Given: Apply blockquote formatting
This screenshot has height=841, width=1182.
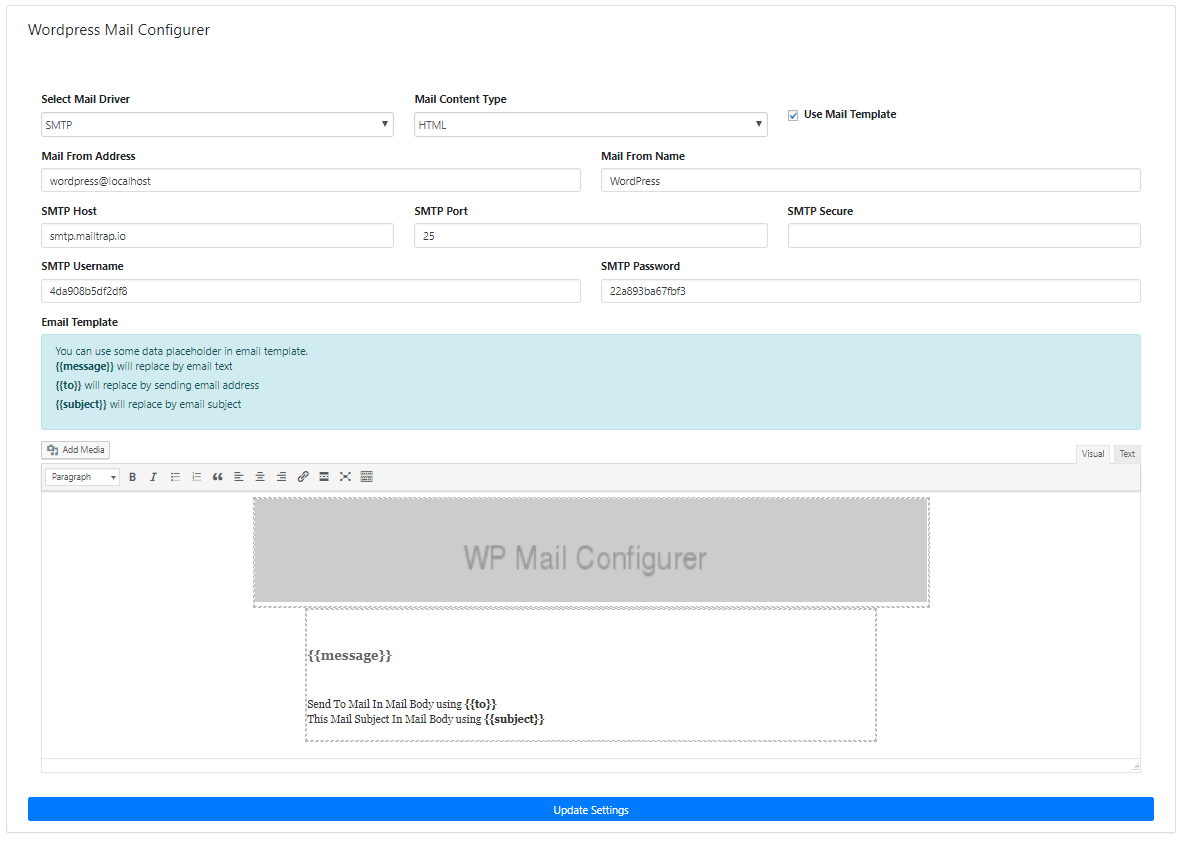Looking at the screenshot, I should pos(218,477).
